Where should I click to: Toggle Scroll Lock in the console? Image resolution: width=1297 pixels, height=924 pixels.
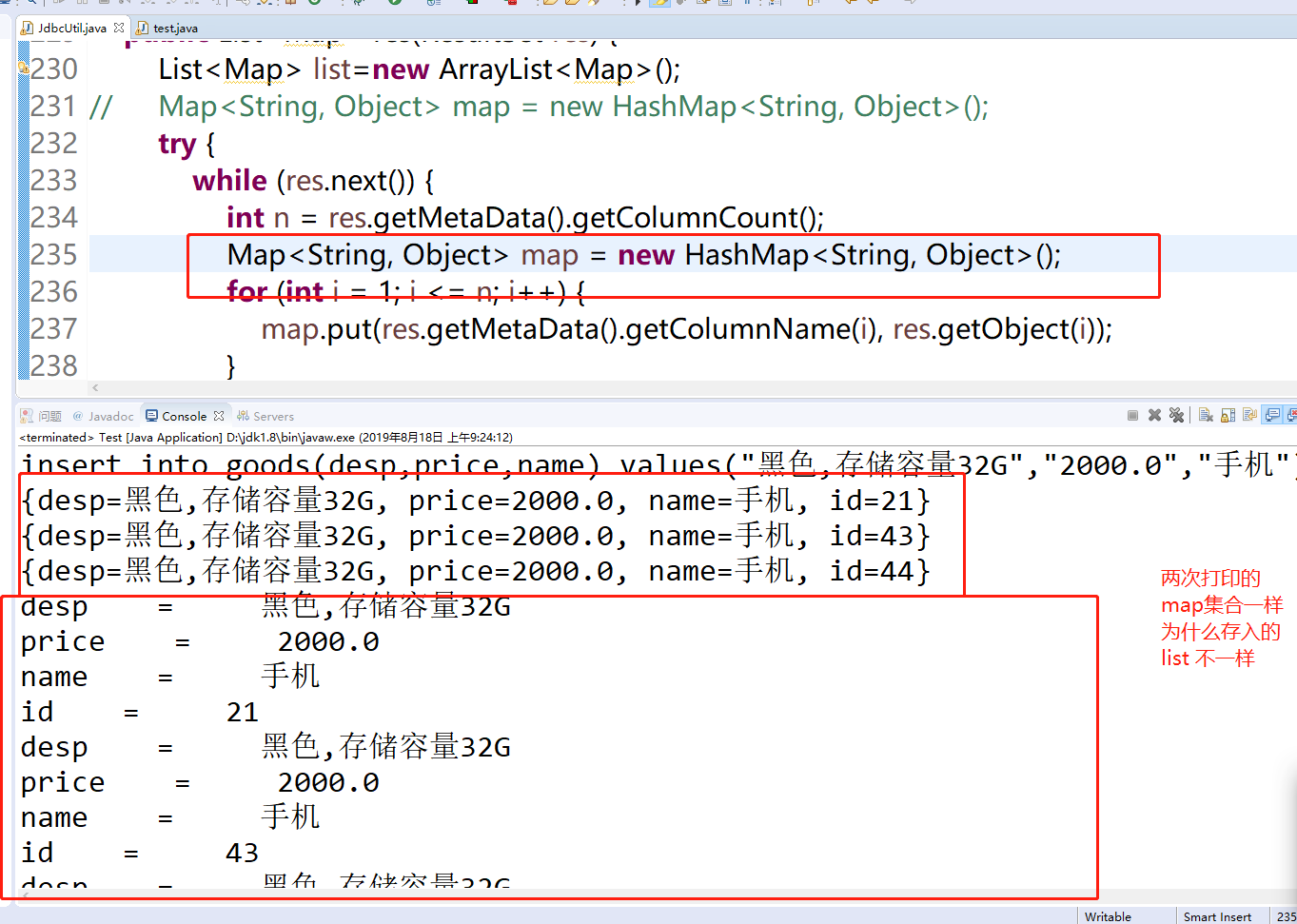(1228, 415)
